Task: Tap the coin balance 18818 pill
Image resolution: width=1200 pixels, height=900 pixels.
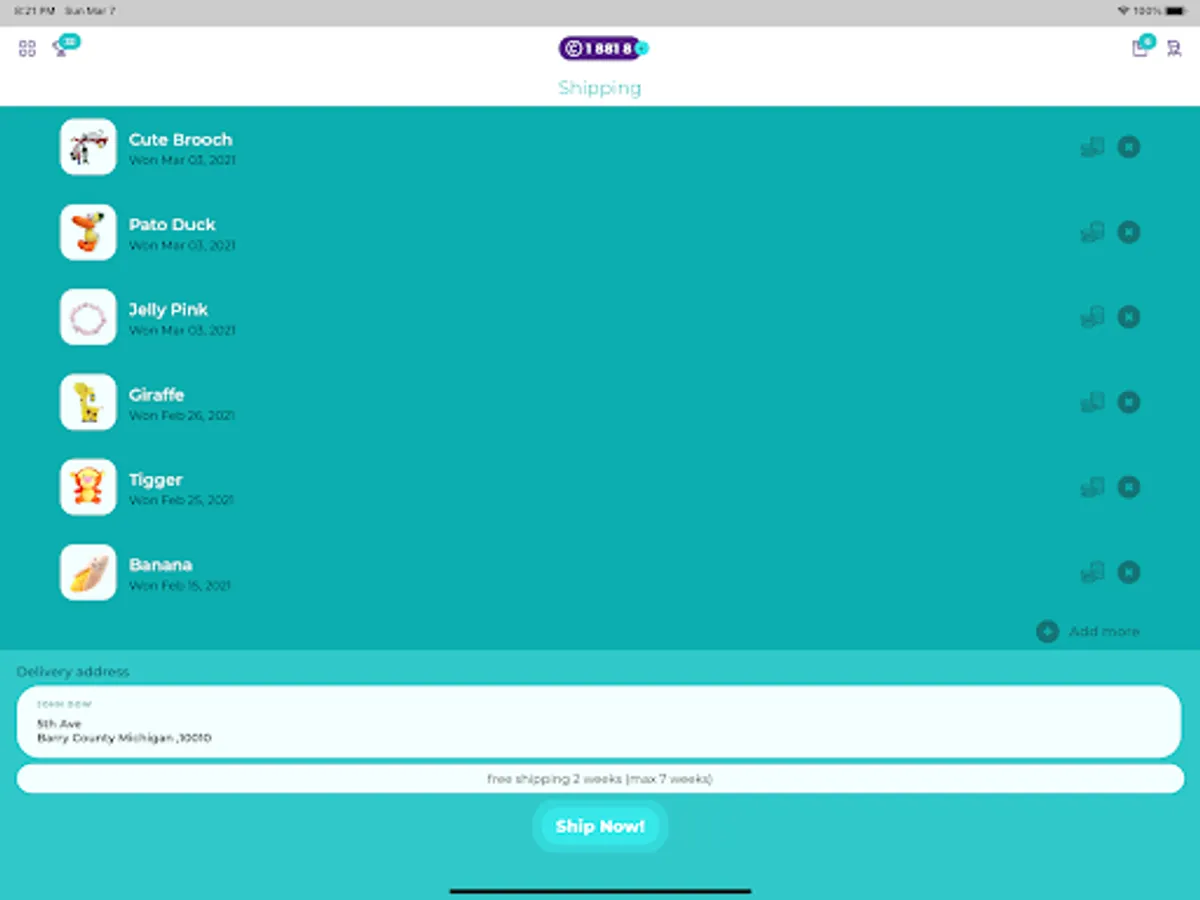Action: (x=598, y=48)
